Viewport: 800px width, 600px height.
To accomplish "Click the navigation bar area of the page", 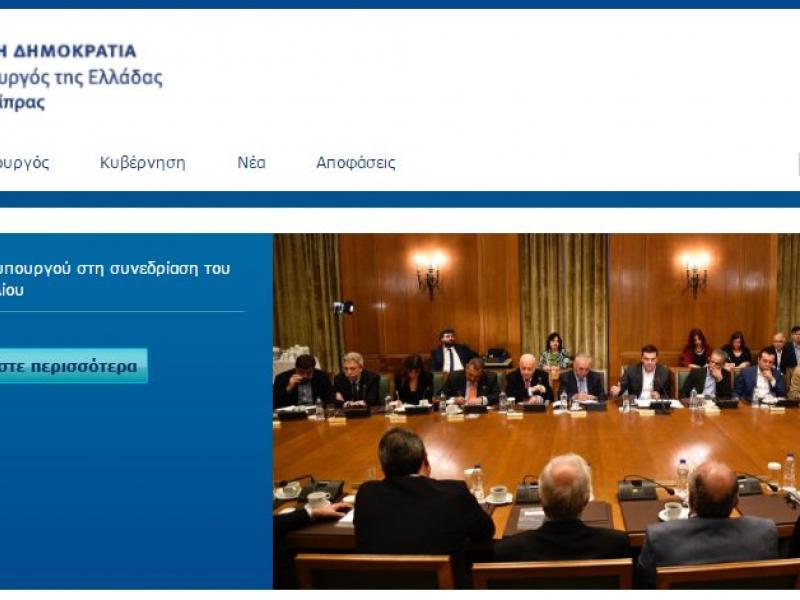I will tap(400, 162).
